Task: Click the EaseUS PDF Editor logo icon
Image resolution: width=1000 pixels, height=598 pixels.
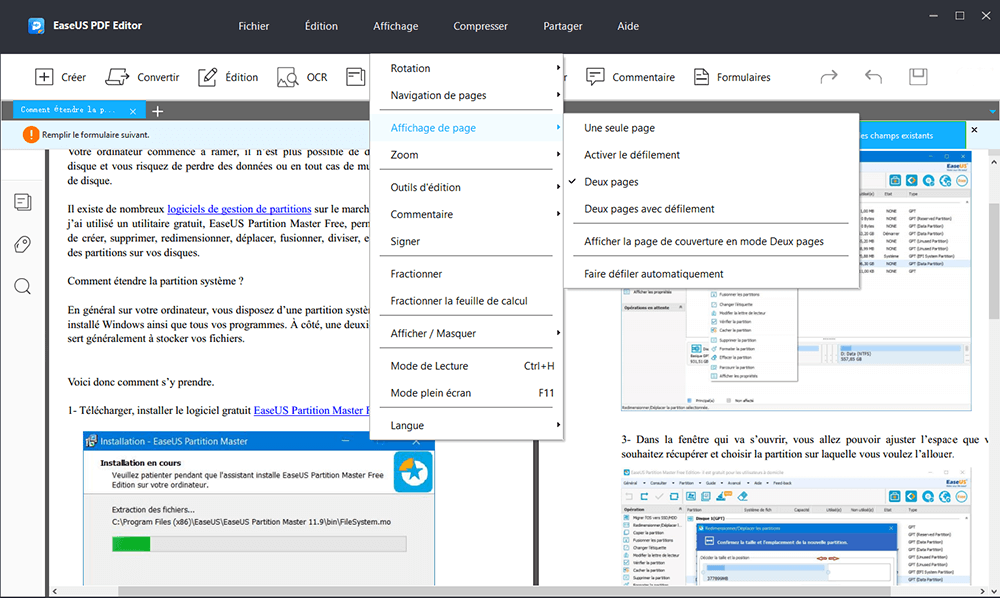Action: pos(36,26)
